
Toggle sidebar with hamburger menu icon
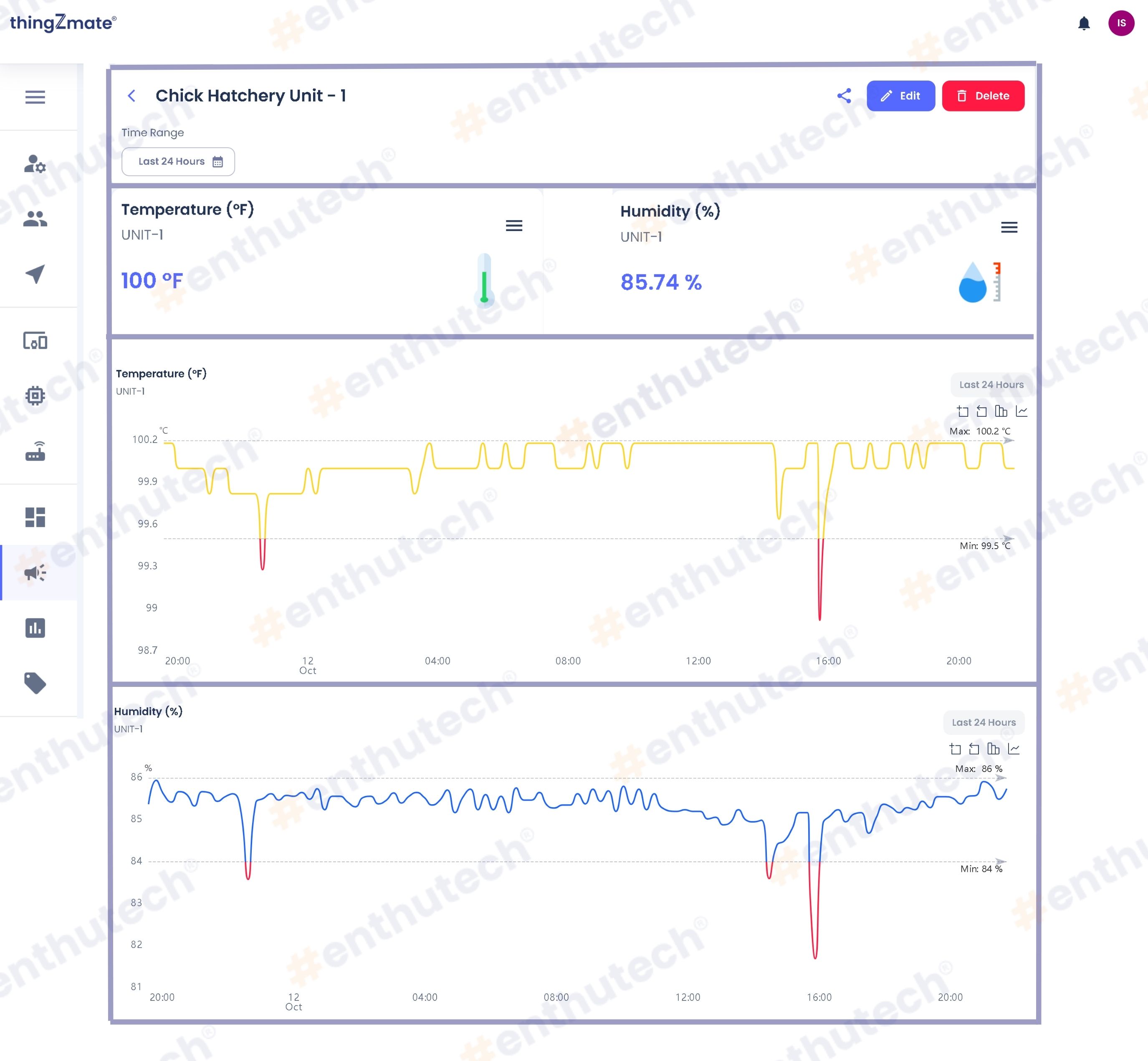pos(35,97)
